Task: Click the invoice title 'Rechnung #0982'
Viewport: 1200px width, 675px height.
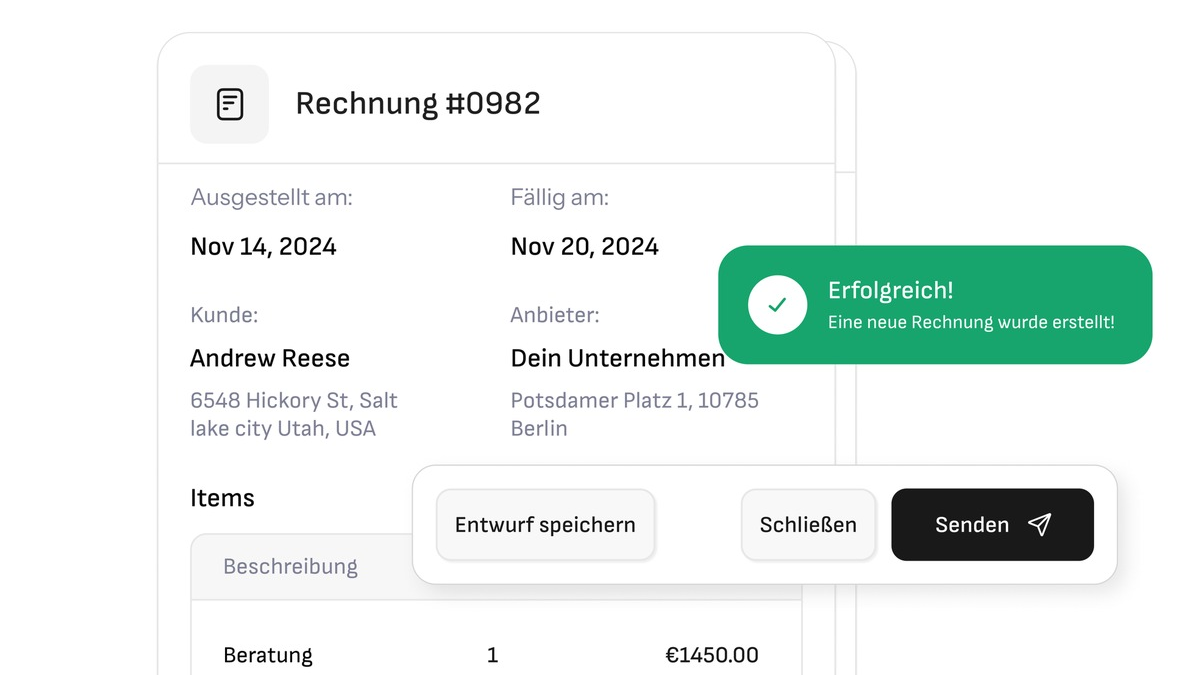Action: coord(417,103)
